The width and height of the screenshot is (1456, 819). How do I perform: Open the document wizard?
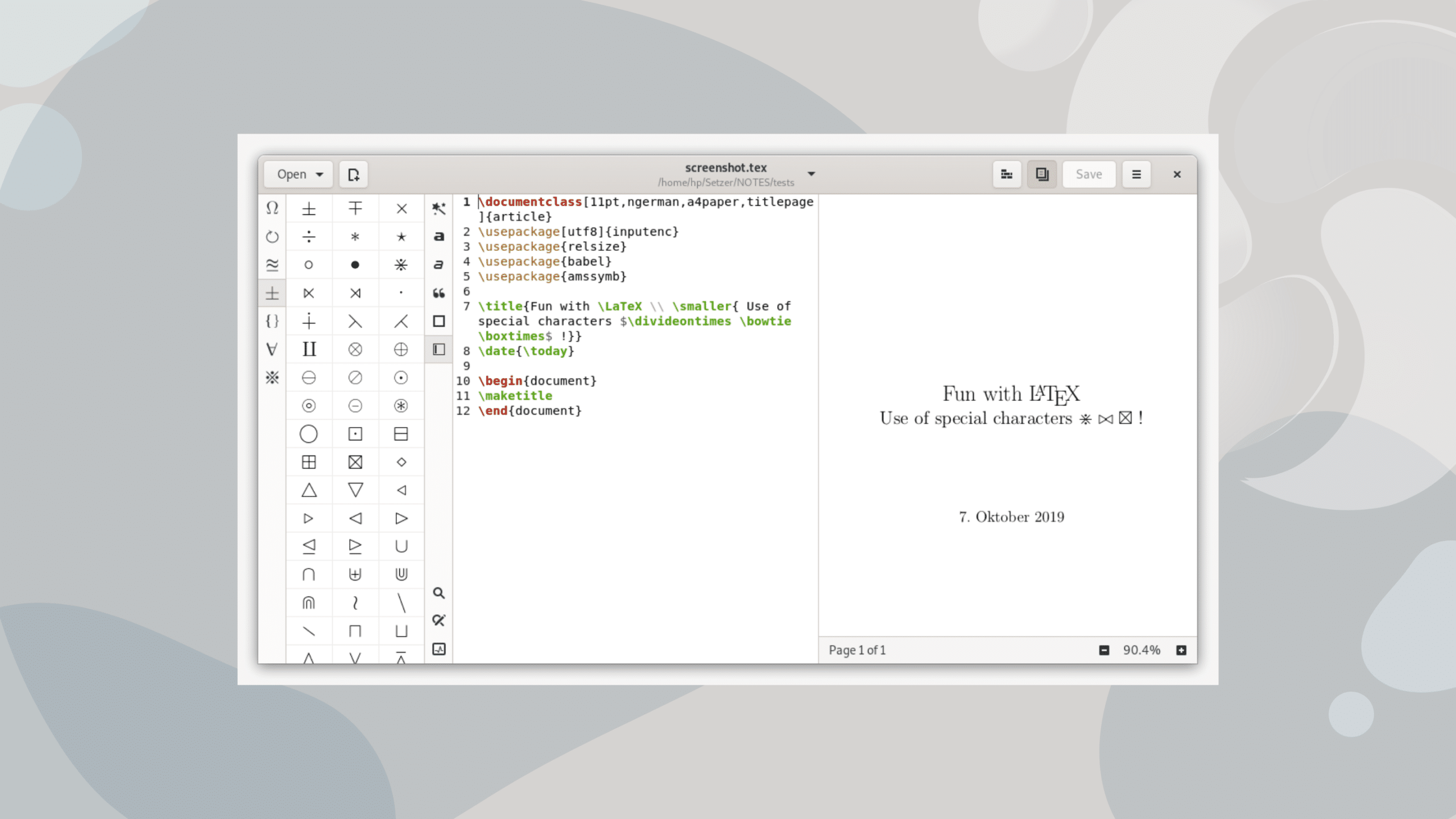439,208
